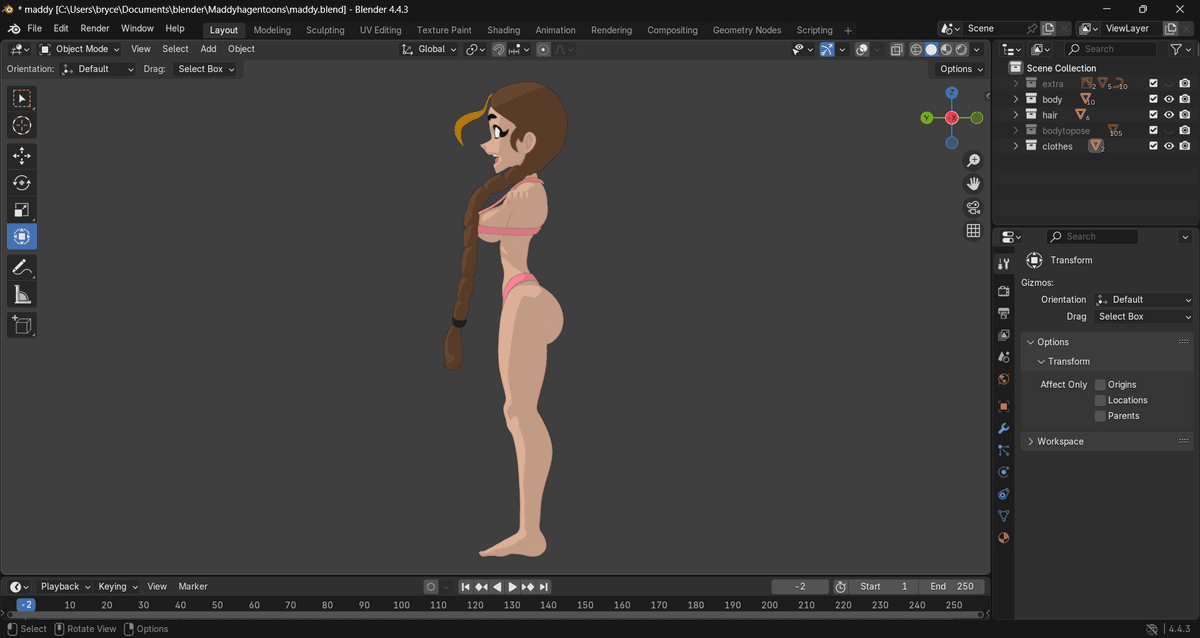Activate the Measure tool
The width and height of the screenshot is (1200, 638).
[x=21, y=294]
